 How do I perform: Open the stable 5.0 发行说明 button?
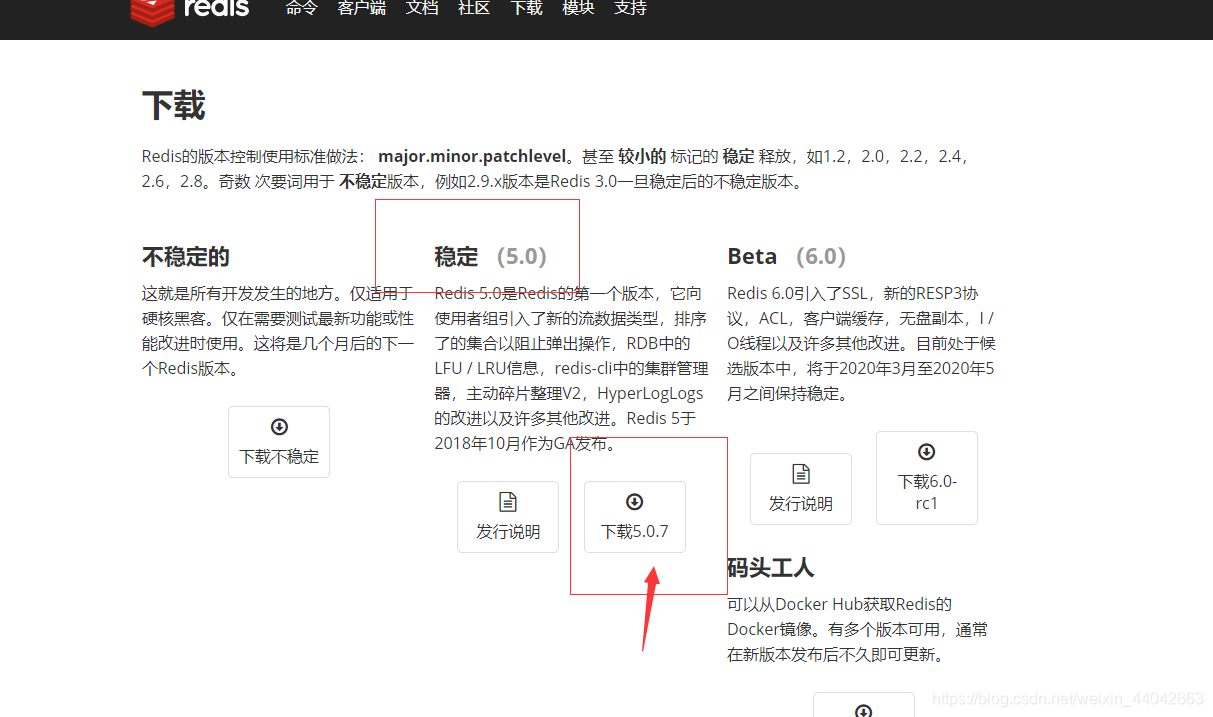508,517
